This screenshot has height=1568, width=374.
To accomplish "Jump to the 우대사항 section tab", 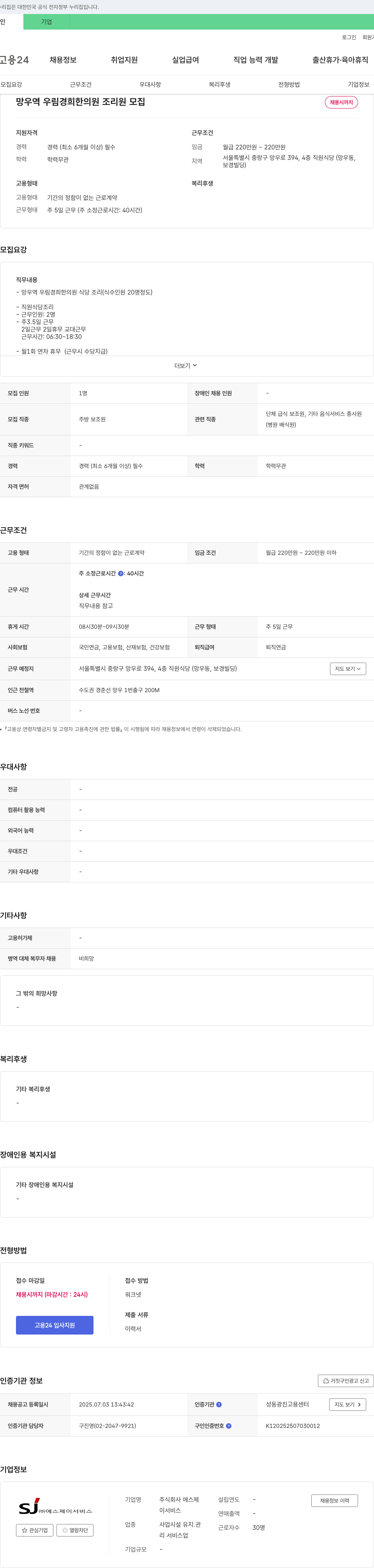I will 150,84.
